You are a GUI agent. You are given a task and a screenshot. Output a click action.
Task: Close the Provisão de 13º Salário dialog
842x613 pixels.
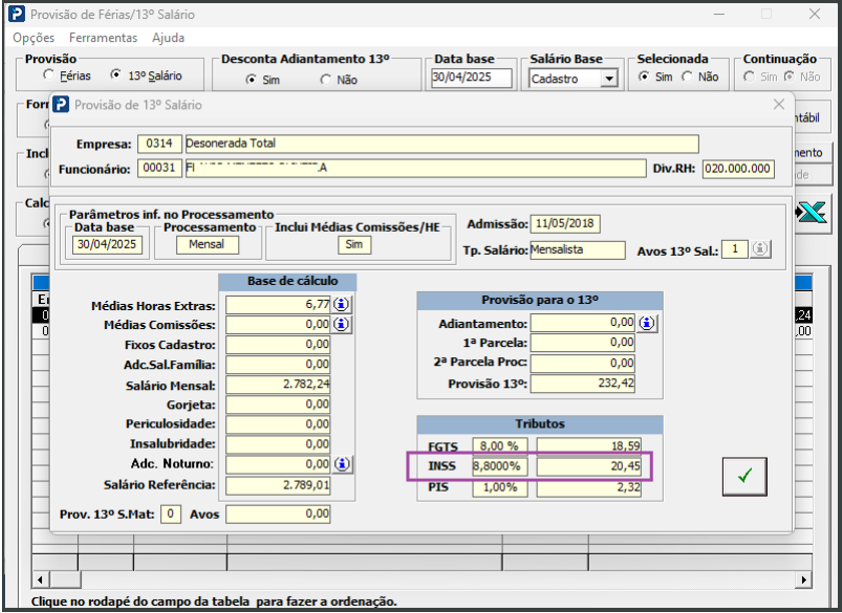click(779, 104)
